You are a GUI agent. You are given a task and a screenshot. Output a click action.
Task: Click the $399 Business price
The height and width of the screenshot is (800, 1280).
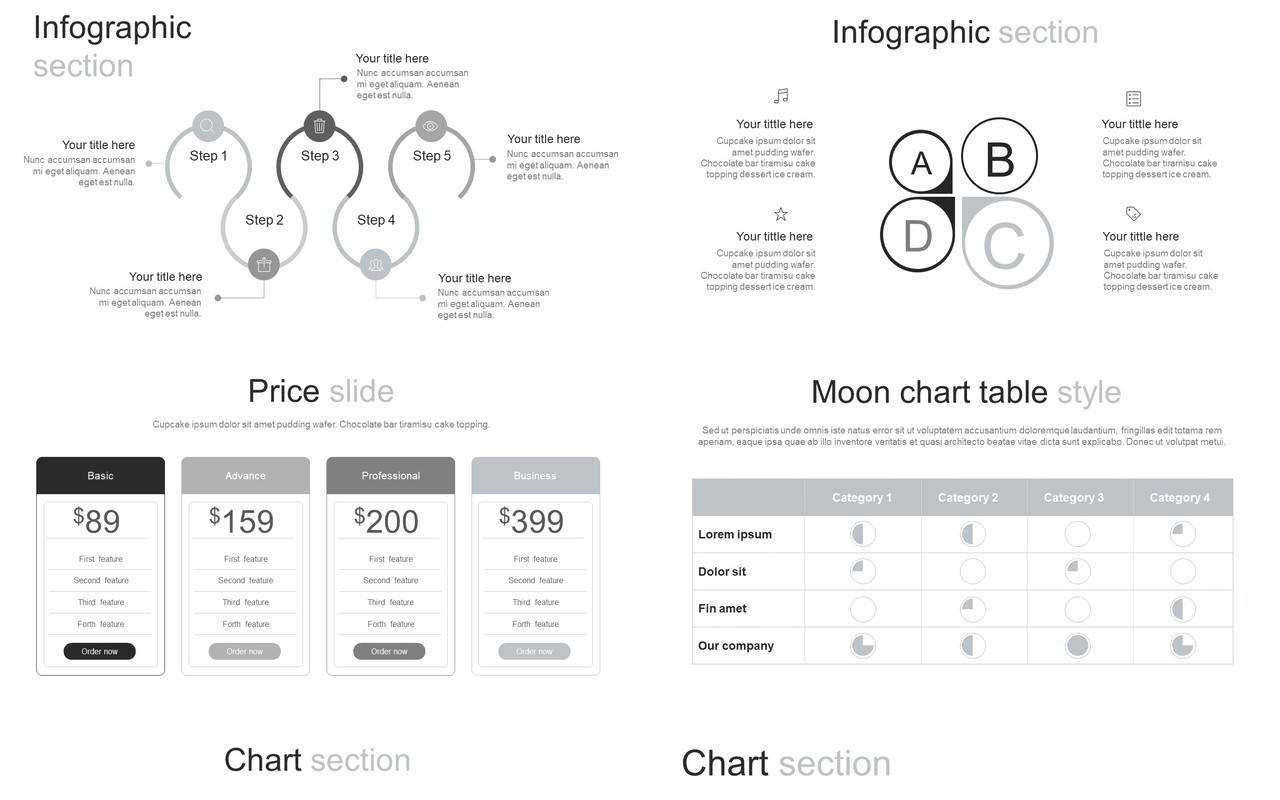coord(532,520)
